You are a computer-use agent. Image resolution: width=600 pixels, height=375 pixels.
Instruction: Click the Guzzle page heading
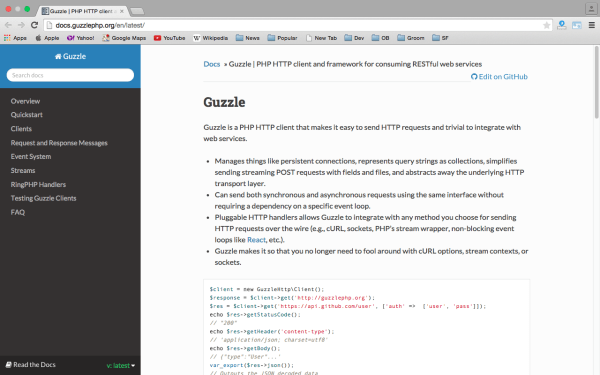click(224, 102)
